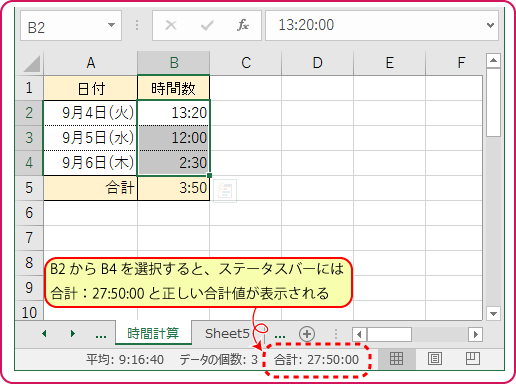This screenshot has height=384, width=516.
Task: Click the Select All corner triangle
Action: pyautogui.click(x=32, y=63)
